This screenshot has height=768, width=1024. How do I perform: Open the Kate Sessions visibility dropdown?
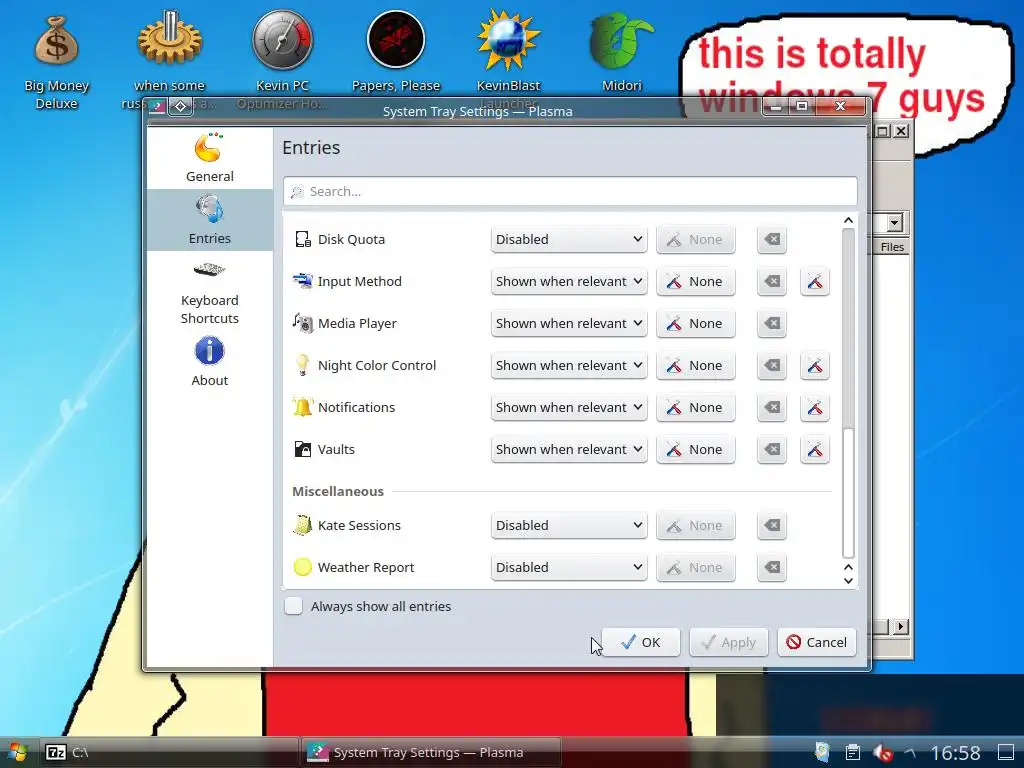tap(569, 526)
